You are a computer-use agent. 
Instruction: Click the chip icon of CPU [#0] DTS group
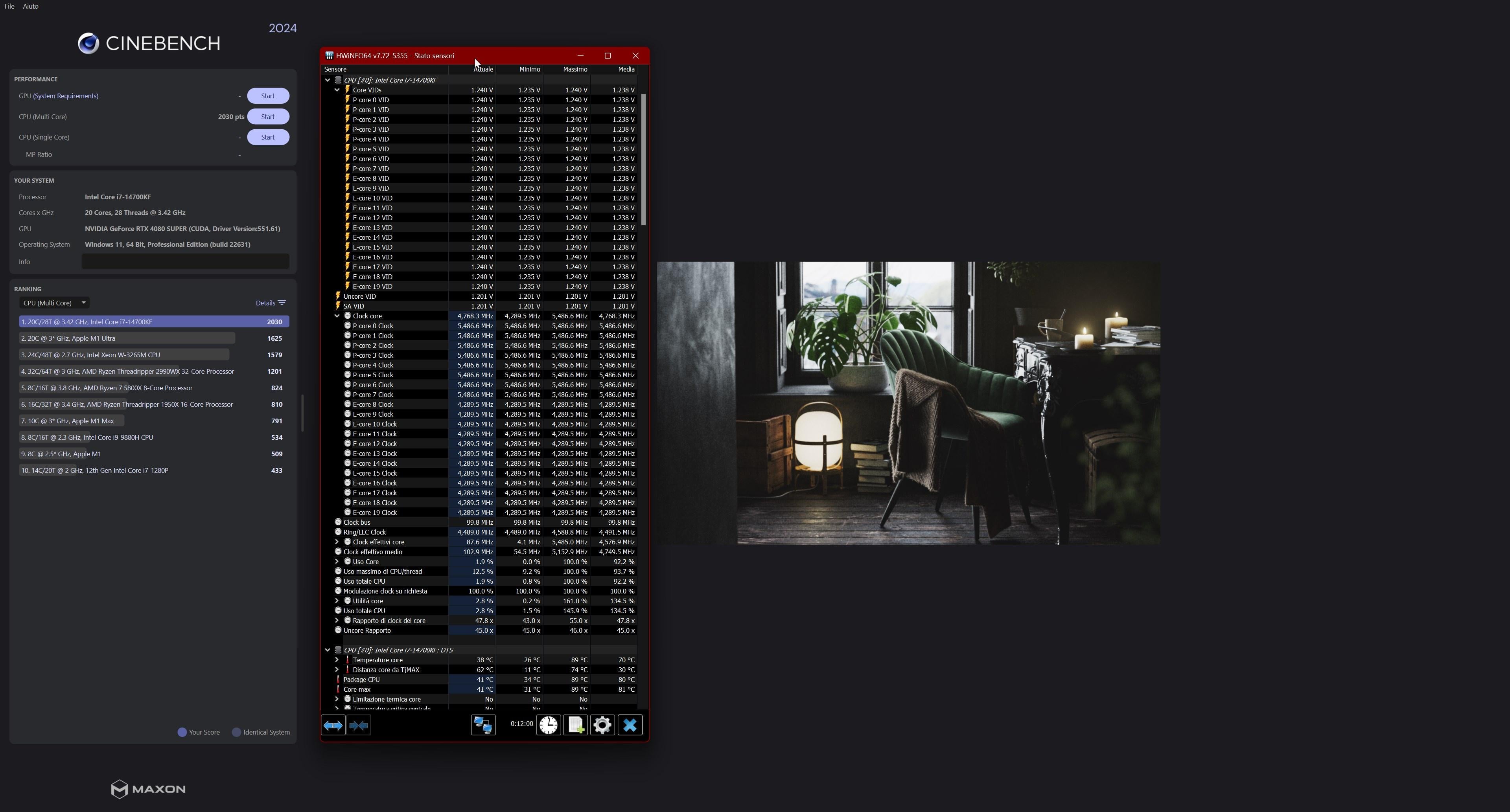(x=338, y=650)
